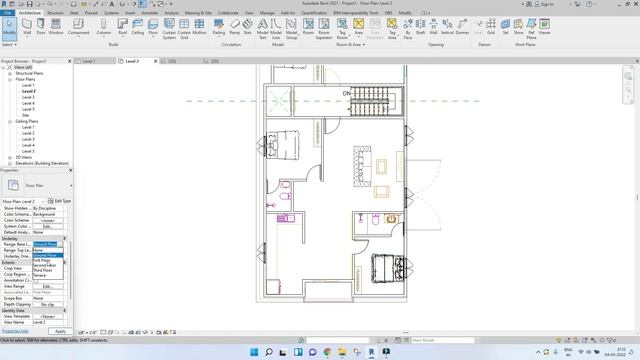Open Level 3 floor plan in browser
Viewport: 640px width, 360px height.
pyautogui.click(x=28, y=97)
